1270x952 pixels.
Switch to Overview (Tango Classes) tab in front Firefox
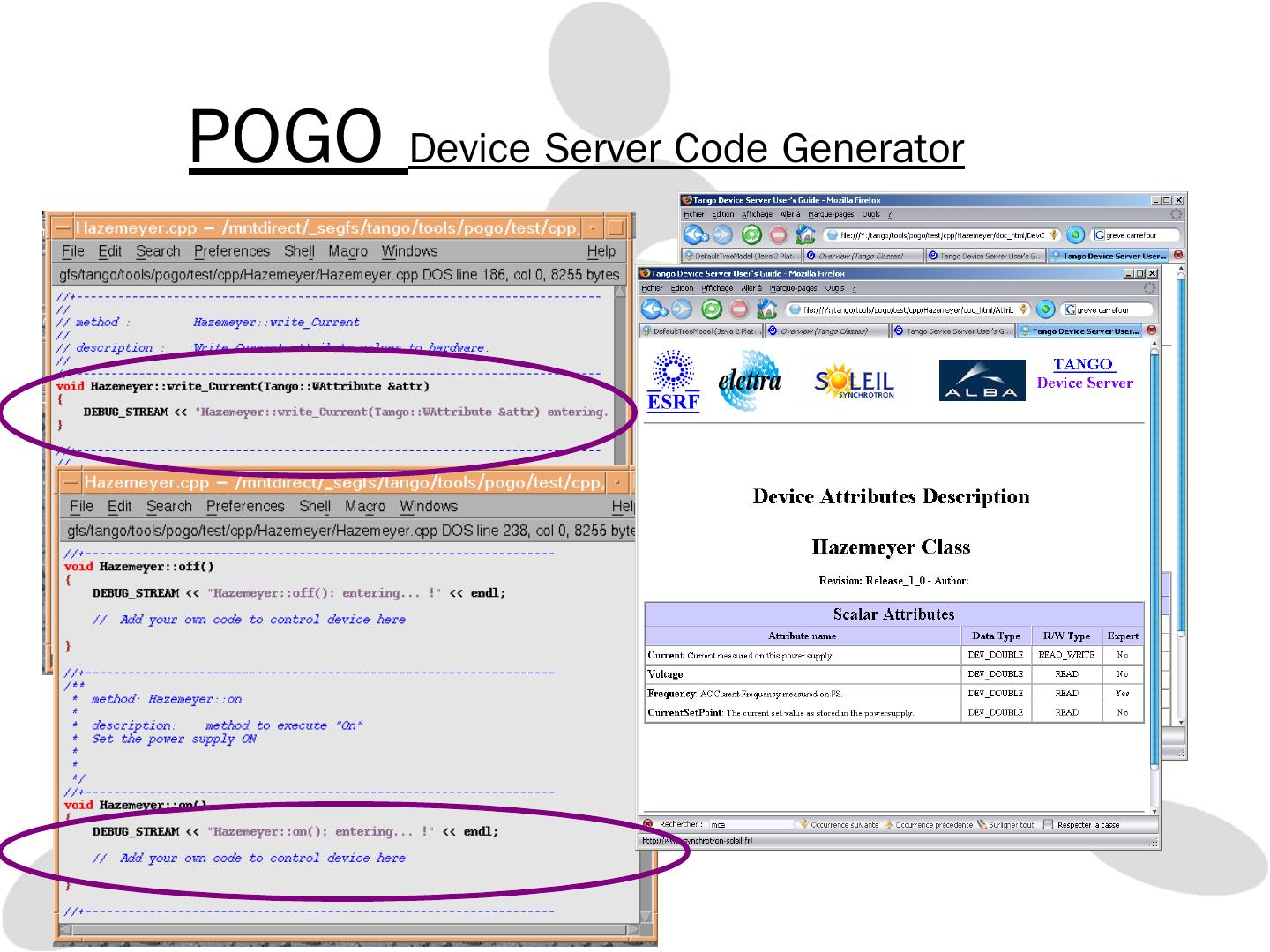825,331
